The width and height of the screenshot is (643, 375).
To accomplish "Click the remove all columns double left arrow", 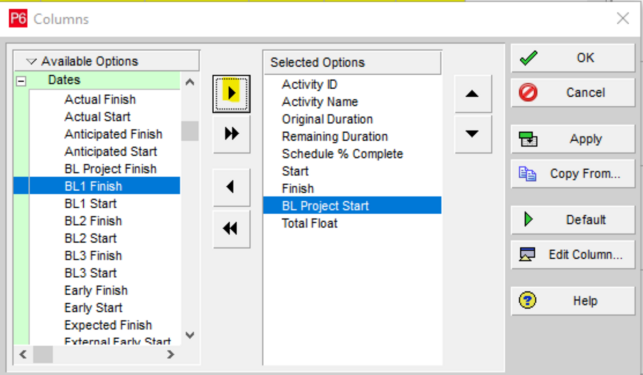I will coord(231,229).
